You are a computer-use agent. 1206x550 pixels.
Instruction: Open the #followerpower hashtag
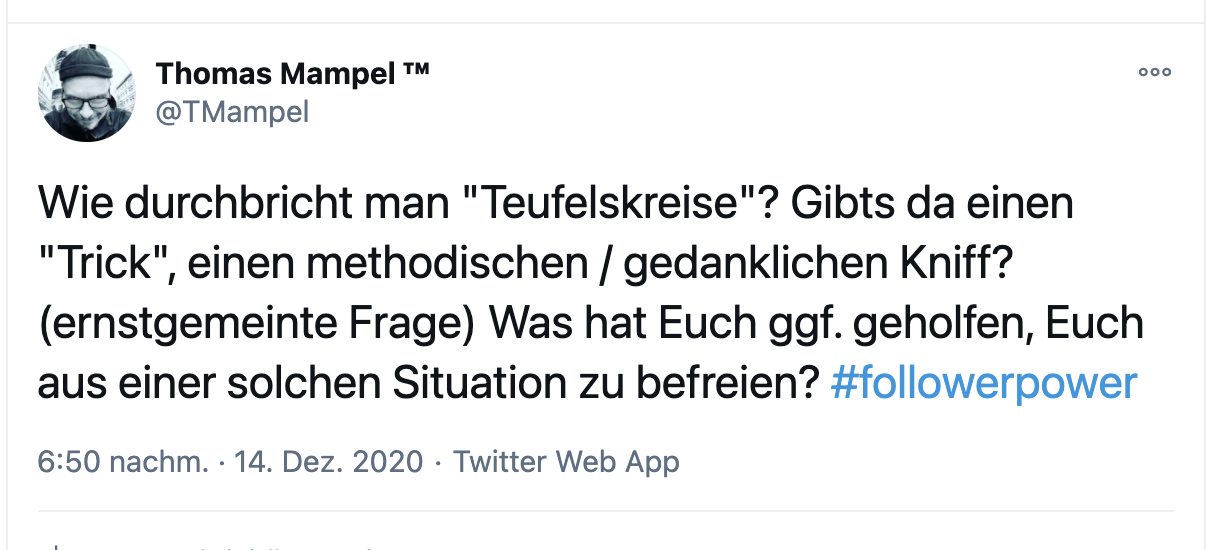click(983, 384)
